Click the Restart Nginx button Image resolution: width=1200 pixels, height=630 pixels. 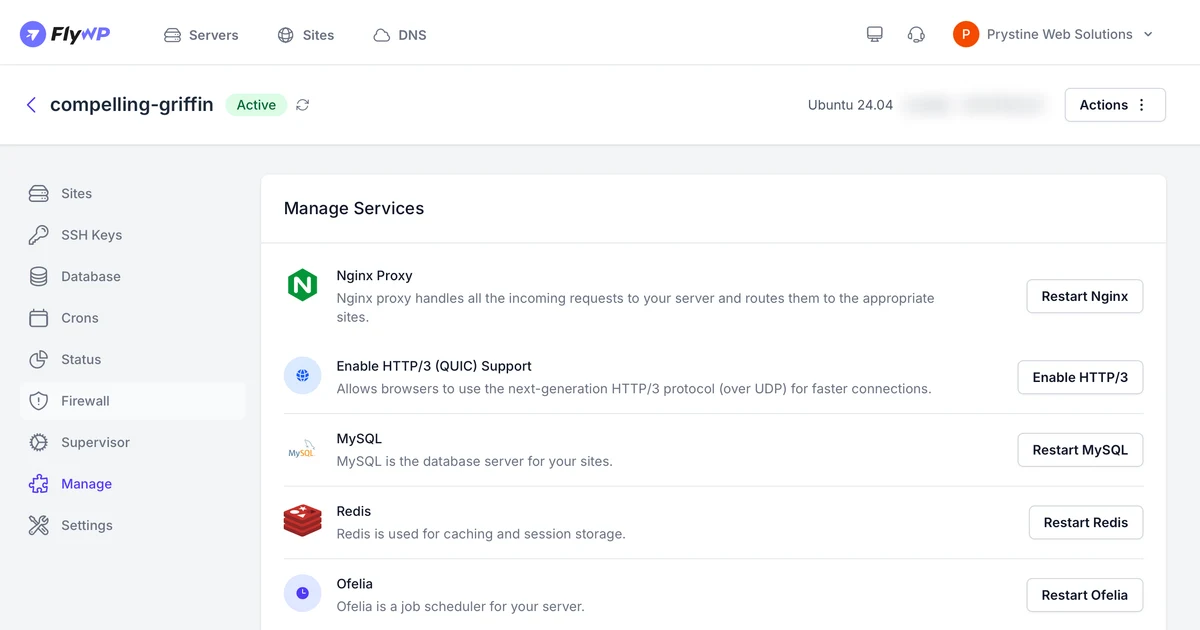pyautogui.click(x=1085, y=296)
